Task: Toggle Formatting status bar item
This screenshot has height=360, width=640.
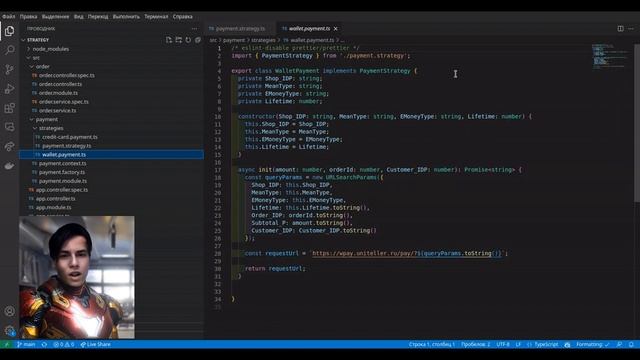Action: tap(593, 344)
